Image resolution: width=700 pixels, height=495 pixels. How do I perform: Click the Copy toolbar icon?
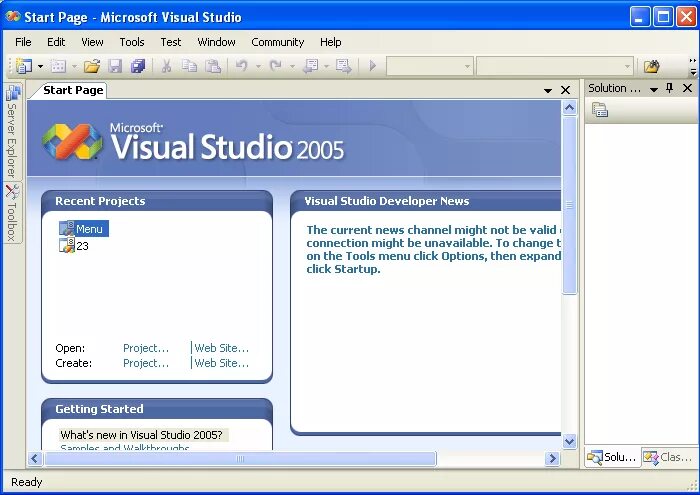tap(189, 67)
